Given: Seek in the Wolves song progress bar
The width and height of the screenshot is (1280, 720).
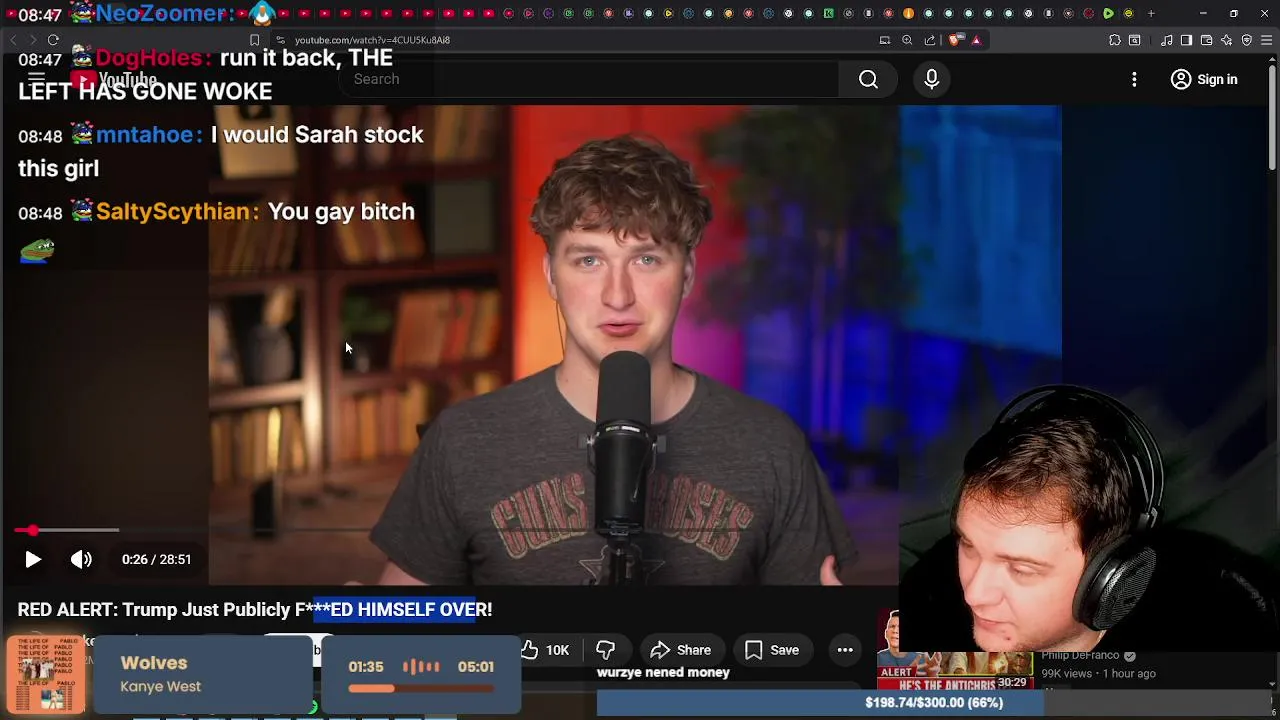Looking at the screenshot, I should (421, 689).
